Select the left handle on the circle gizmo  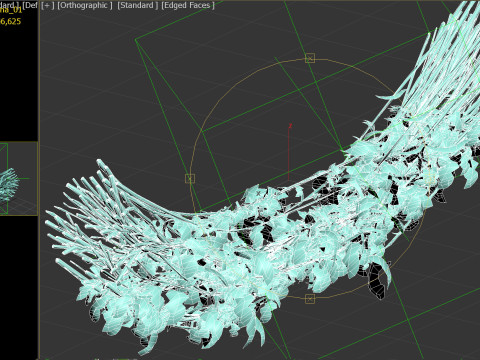click(x=190, y=179)
